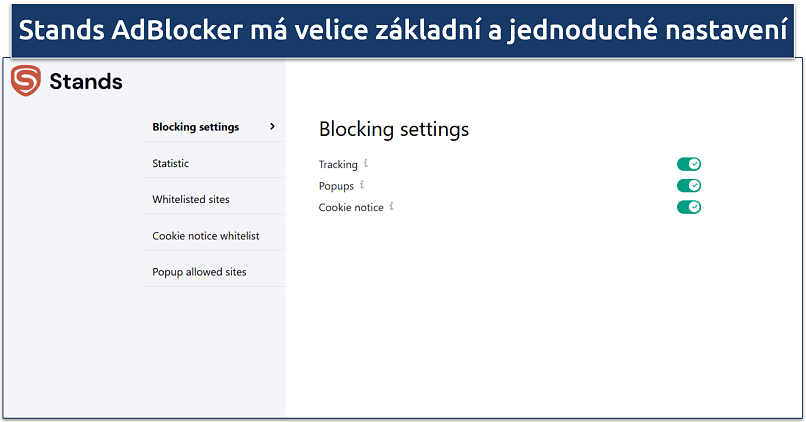The width and height of the screenshot is (806, 422).
Task: Click the Czech caption banner at top
Action: pos(402,31)
